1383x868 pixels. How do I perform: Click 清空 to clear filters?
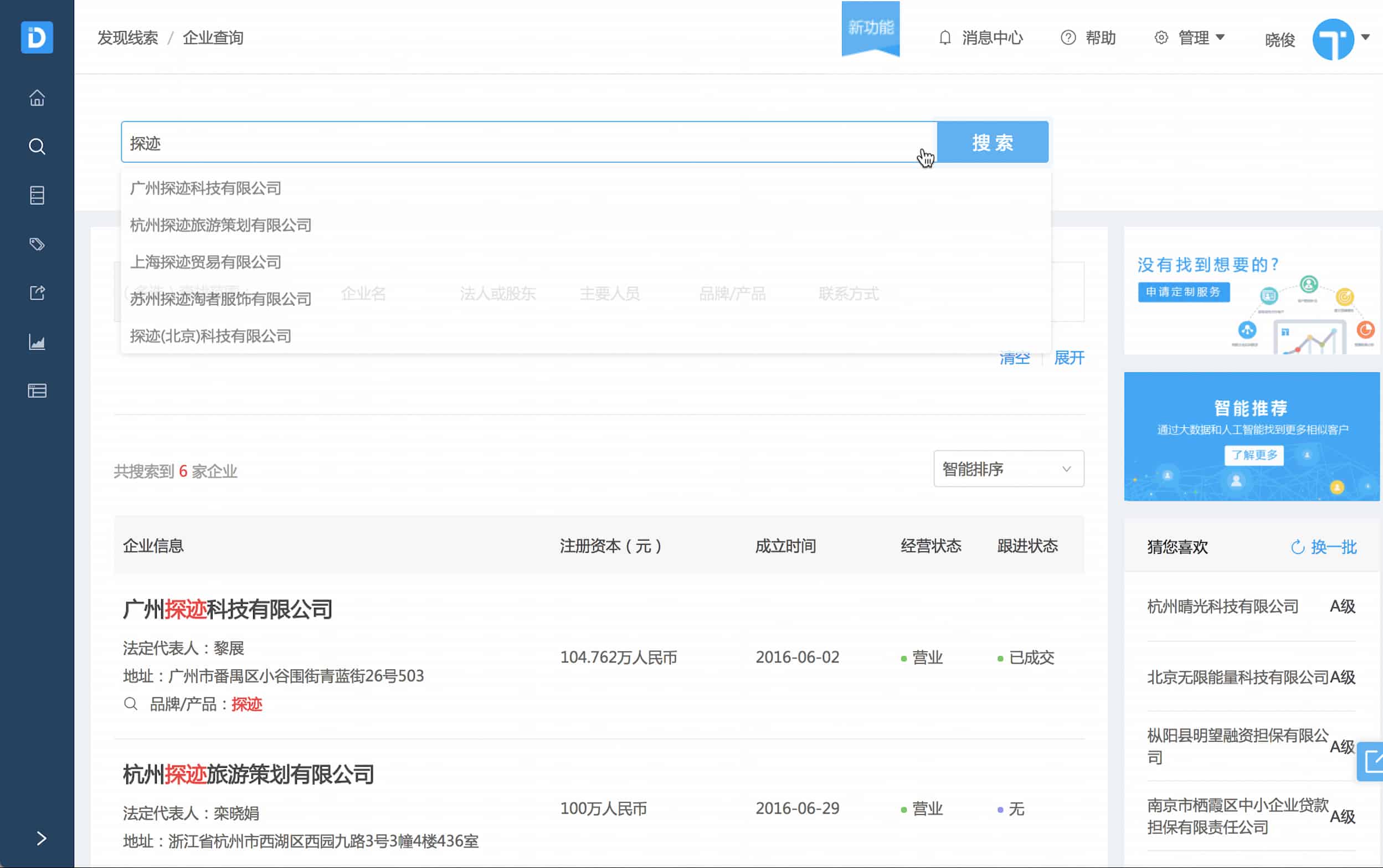pyautogui.click(x=1015, y=358)
